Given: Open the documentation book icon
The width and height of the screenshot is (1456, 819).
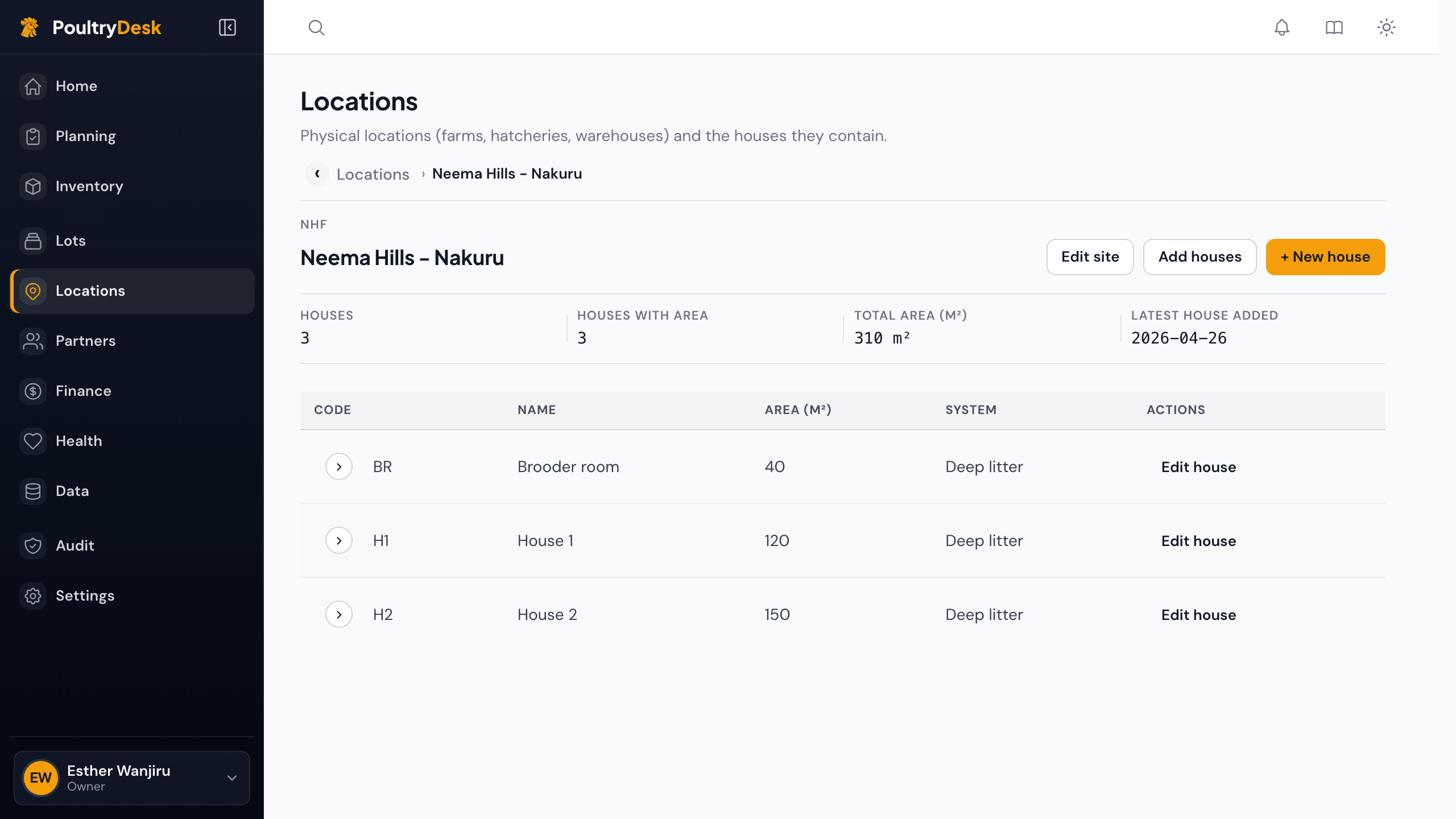Looking at the screenshot, I should coord(1334,27).
